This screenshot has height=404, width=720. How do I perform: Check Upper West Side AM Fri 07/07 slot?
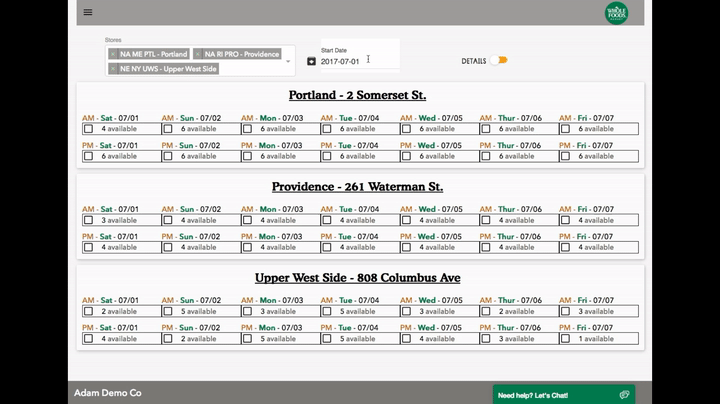pos(566,311)
